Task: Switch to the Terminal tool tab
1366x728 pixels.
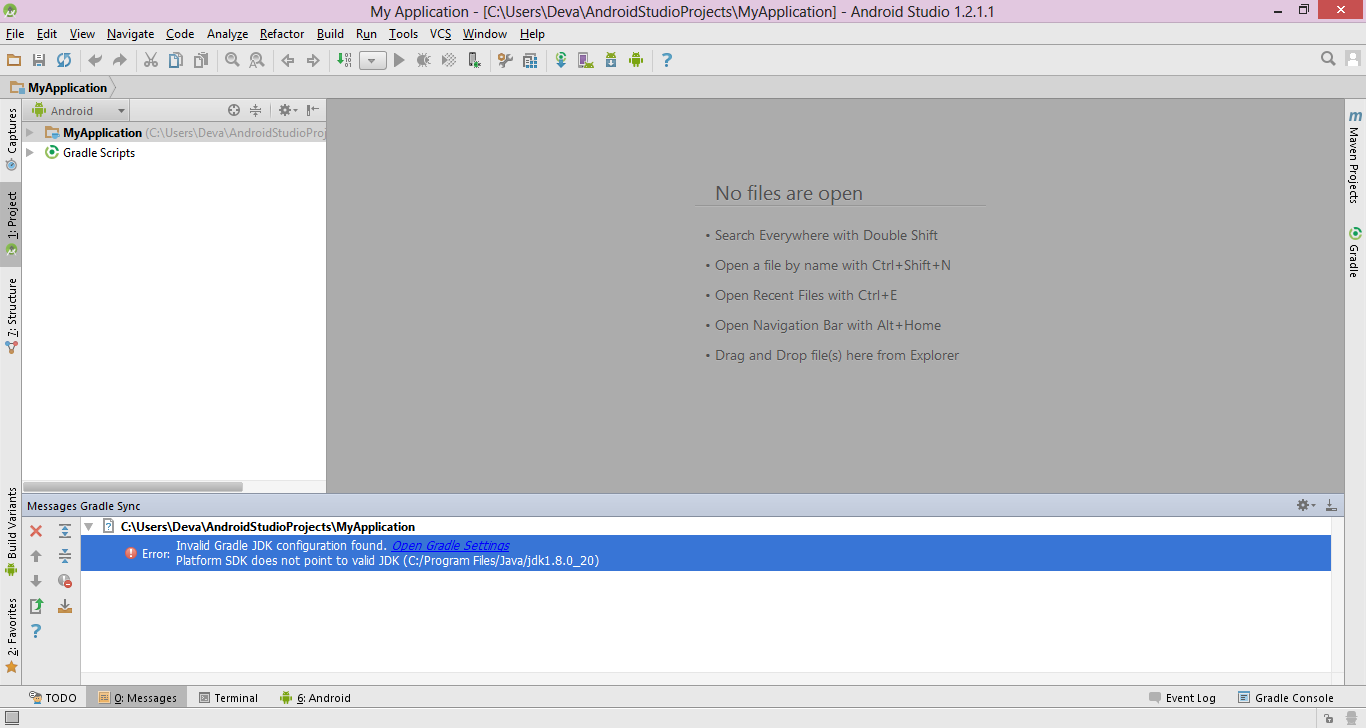Action: (x=228, y=698)
